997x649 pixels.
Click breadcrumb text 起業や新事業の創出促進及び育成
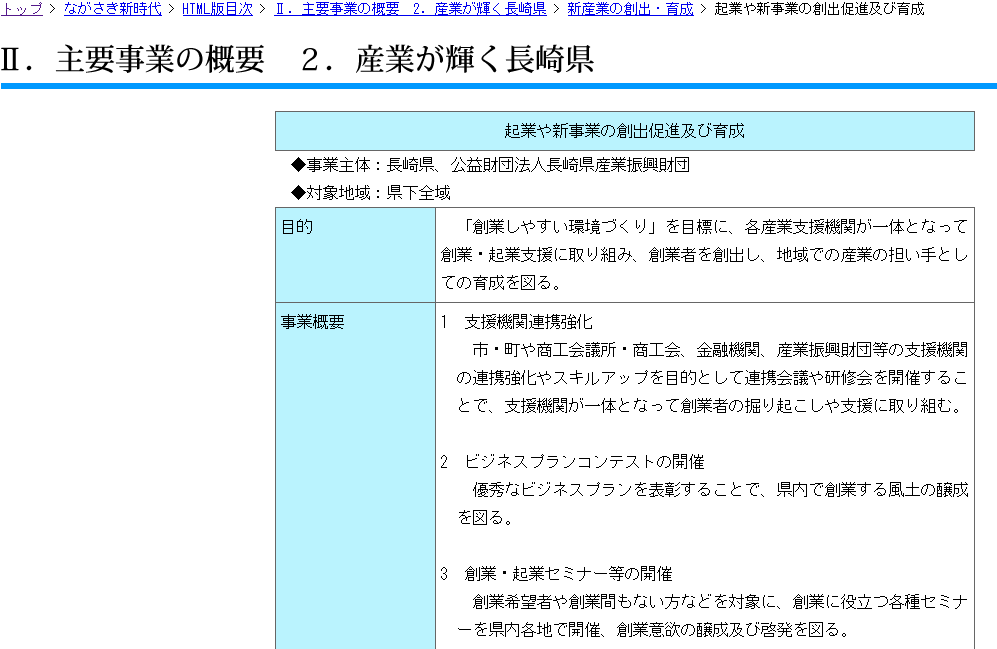click(x=819, y=9)
